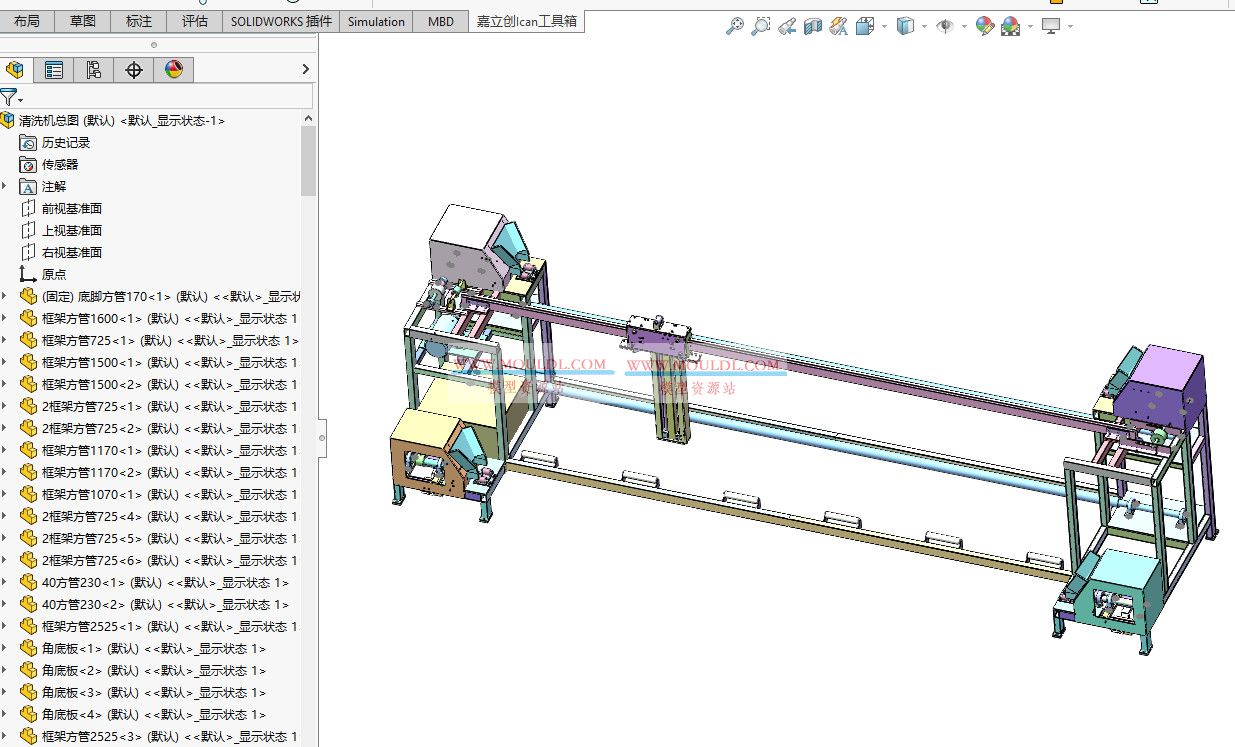Image resolution: width=1235 pixels, height=747 pixels.
Task: Select the Zoom to Fit tool
Action: pyautogui.click(x=737, y=27)
